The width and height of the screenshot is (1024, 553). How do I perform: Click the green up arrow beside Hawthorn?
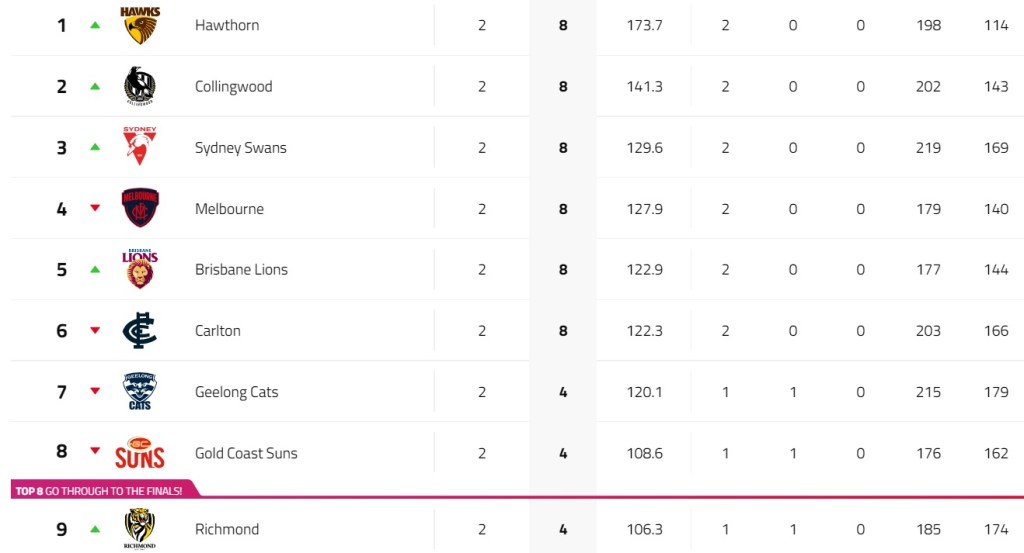(x=95, y=25)
